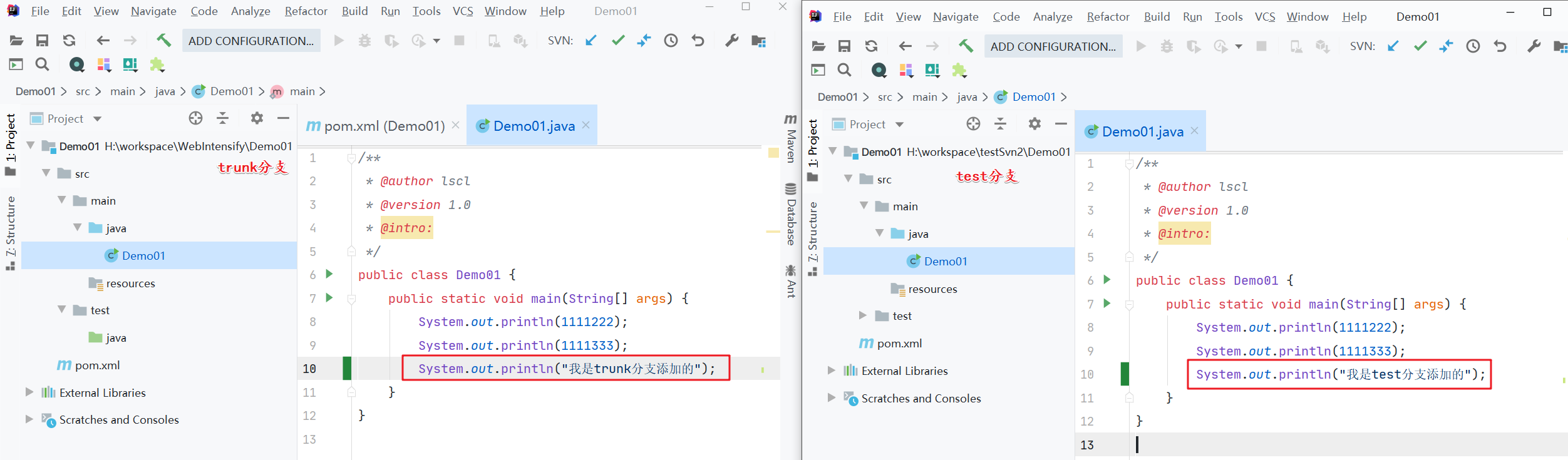Open Settings wrench icon in left window

point(731,41)
